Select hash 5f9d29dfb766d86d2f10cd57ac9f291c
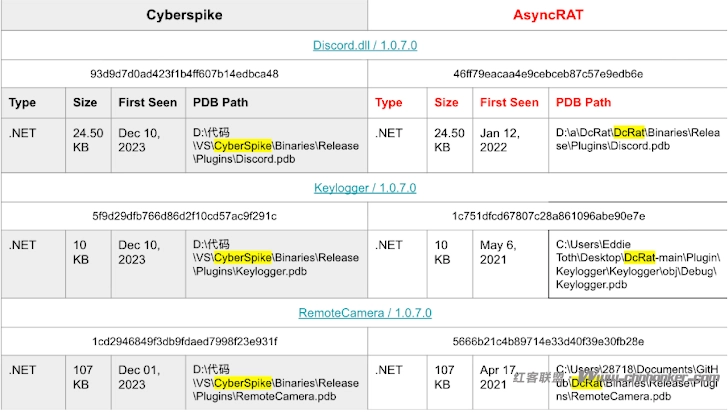728x412 pixels. pyautogui.click(x=184, y=216)
